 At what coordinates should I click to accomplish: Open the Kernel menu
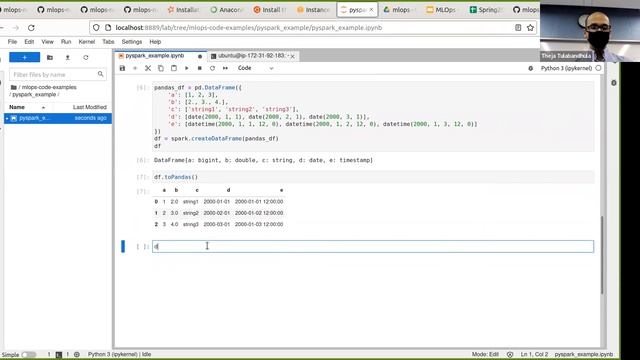(87, 42)
